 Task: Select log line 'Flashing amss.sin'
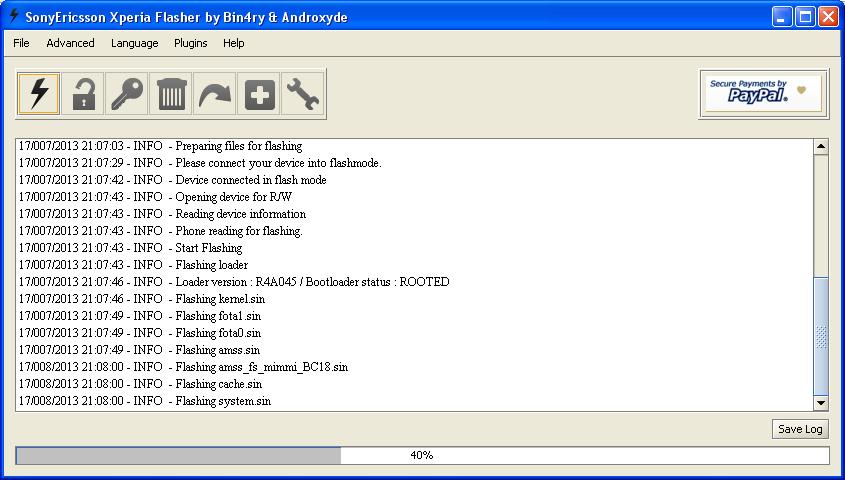point(139,350)
